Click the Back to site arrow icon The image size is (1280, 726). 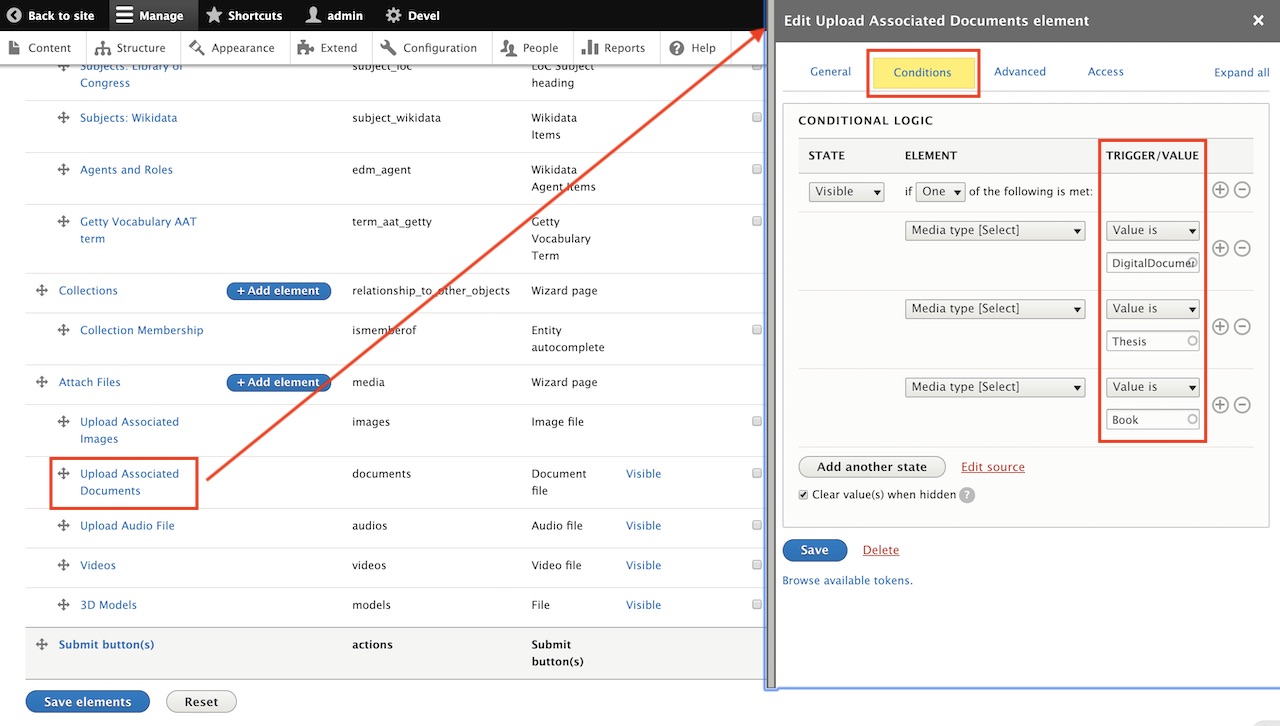(14, 15)
